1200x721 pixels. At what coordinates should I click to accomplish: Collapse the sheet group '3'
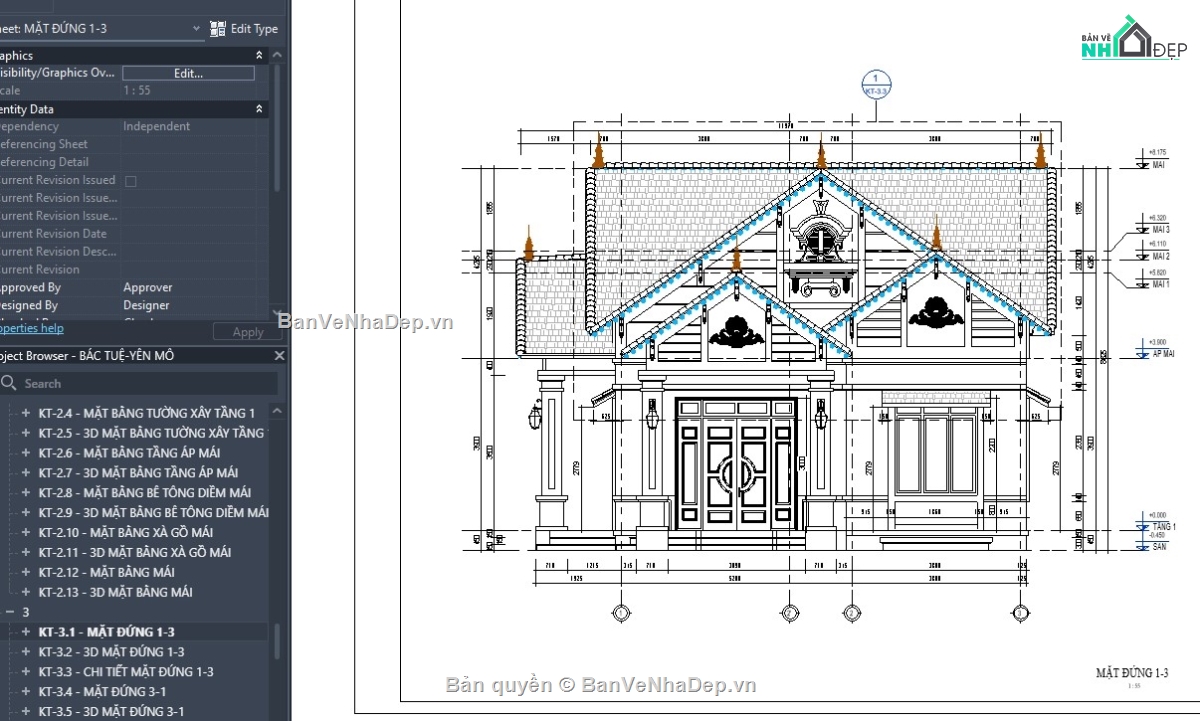10,612
